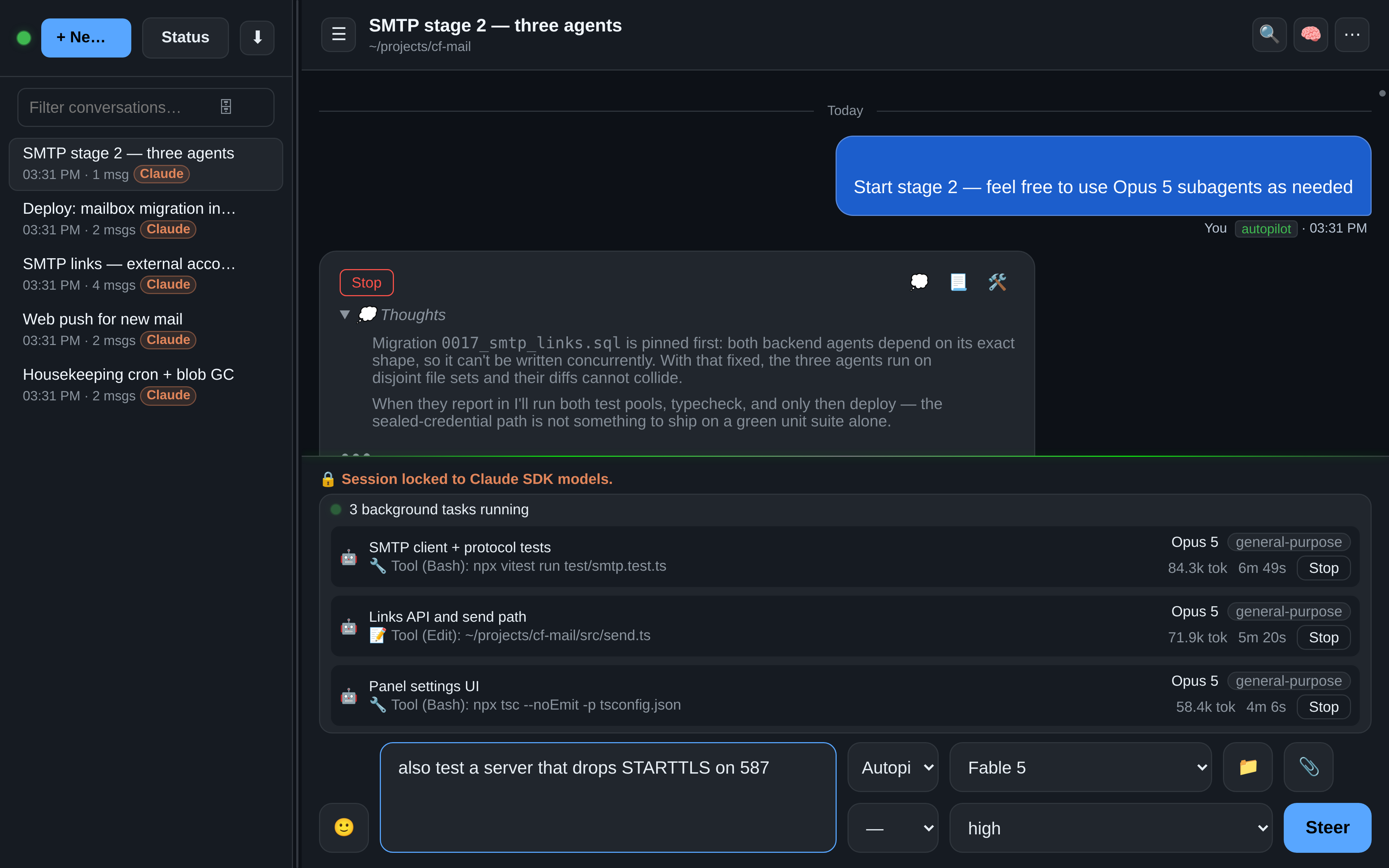Image resolution: width=1389 pixels, height=868 pixels.
Task: Click the robot icon of Panel settings UI task
Action: 349,696
